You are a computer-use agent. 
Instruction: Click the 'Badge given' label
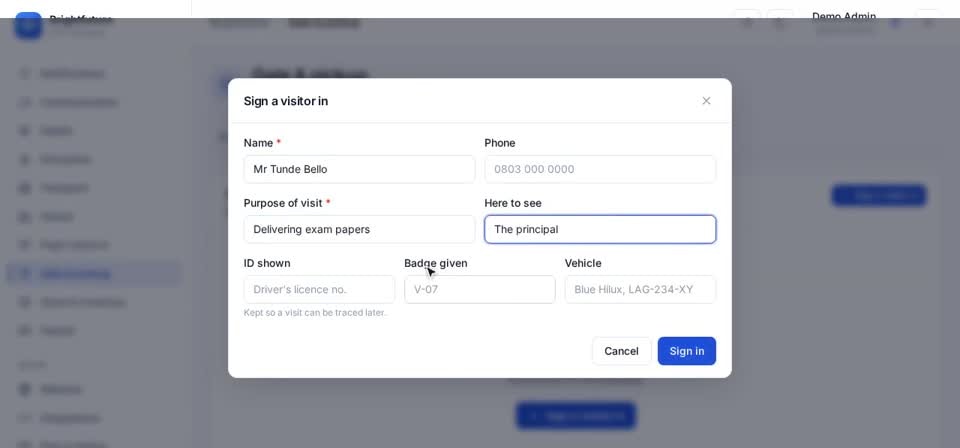pyautogui.click(x=435, y=263)
